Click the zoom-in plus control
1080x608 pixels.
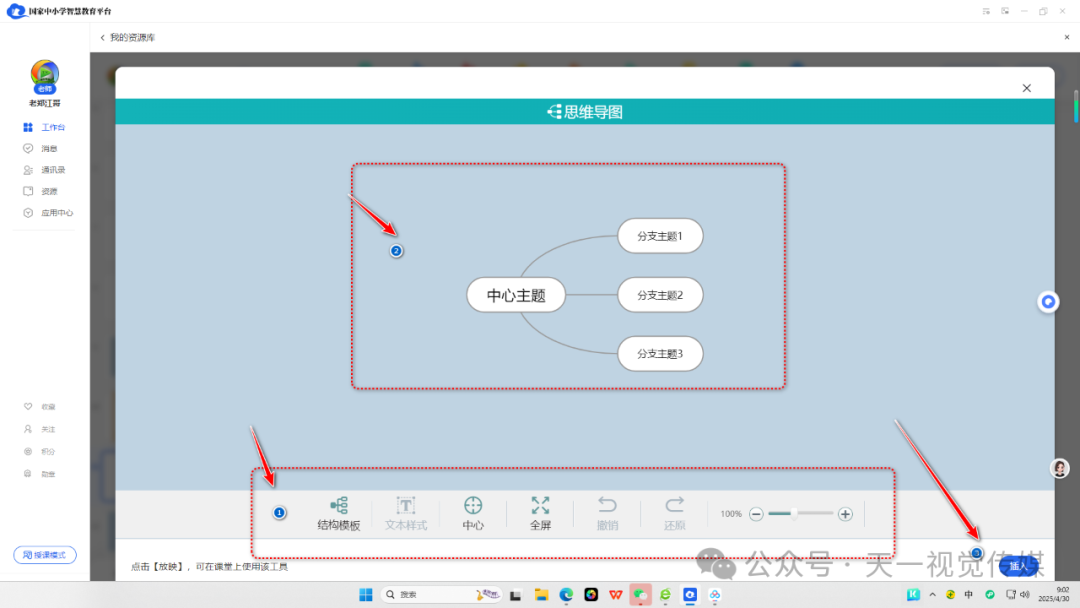tap(845, 513)
